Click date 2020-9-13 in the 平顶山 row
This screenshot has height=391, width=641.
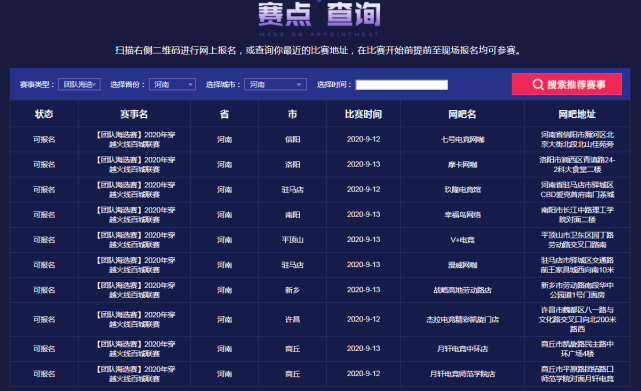(363, 240)
